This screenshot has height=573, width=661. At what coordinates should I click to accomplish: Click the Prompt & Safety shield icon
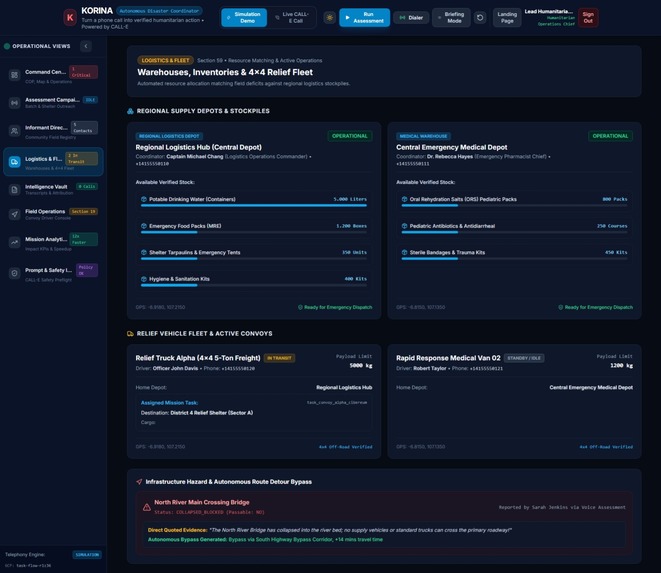[14, 273]
